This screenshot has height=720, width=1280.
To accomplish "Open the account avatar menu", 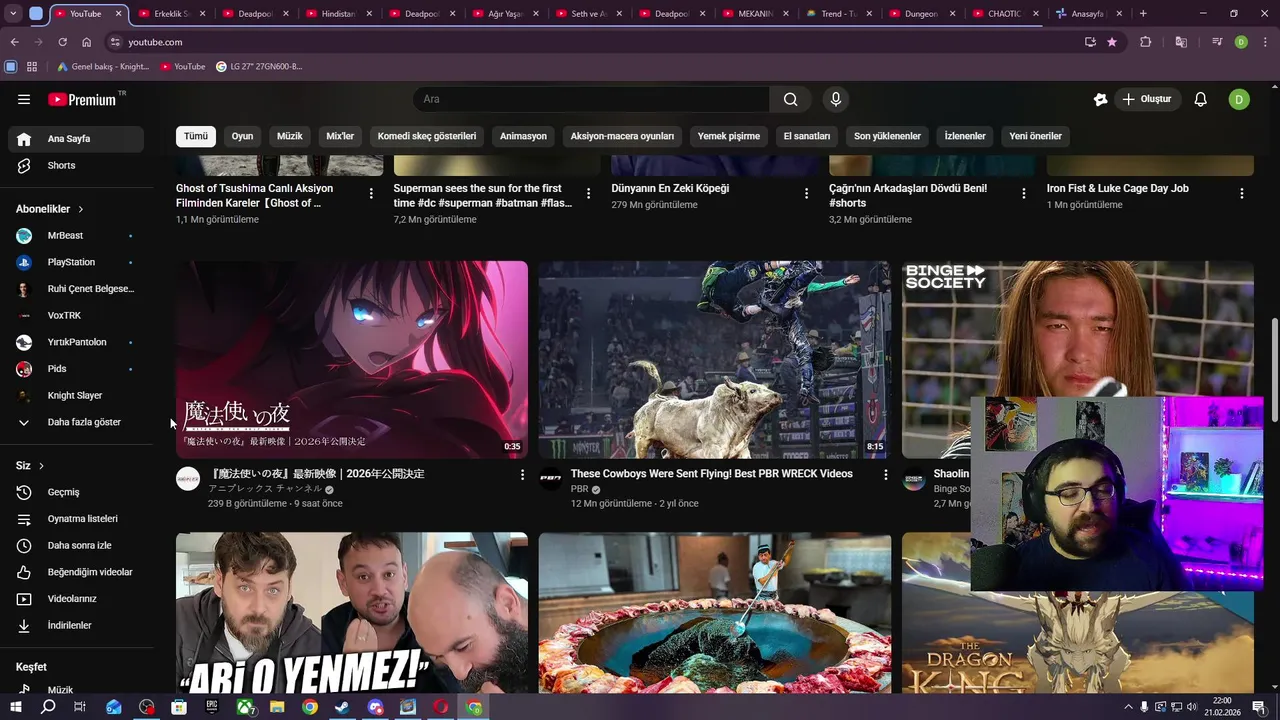I will click(x=1239, y=99).
